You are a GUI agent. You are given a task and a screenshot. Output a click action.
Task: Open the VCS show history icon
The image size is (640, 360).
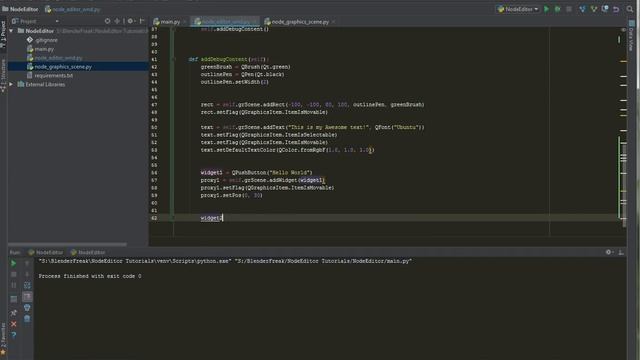click(605, 9)
